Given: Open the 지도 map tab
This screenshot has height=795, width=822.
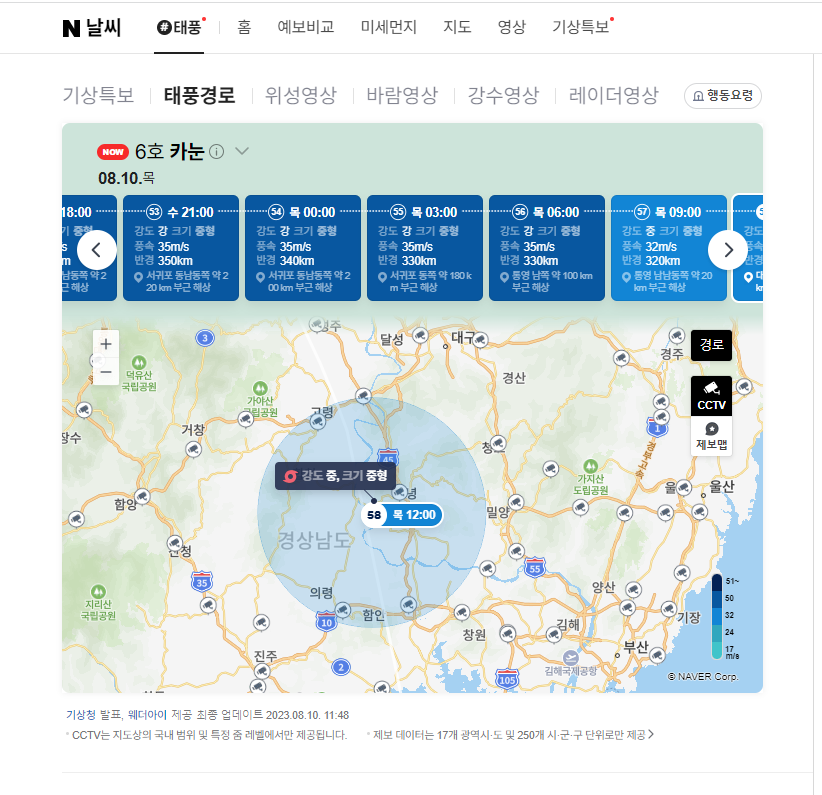Looking at the screenshot, I should coord(457,27).
